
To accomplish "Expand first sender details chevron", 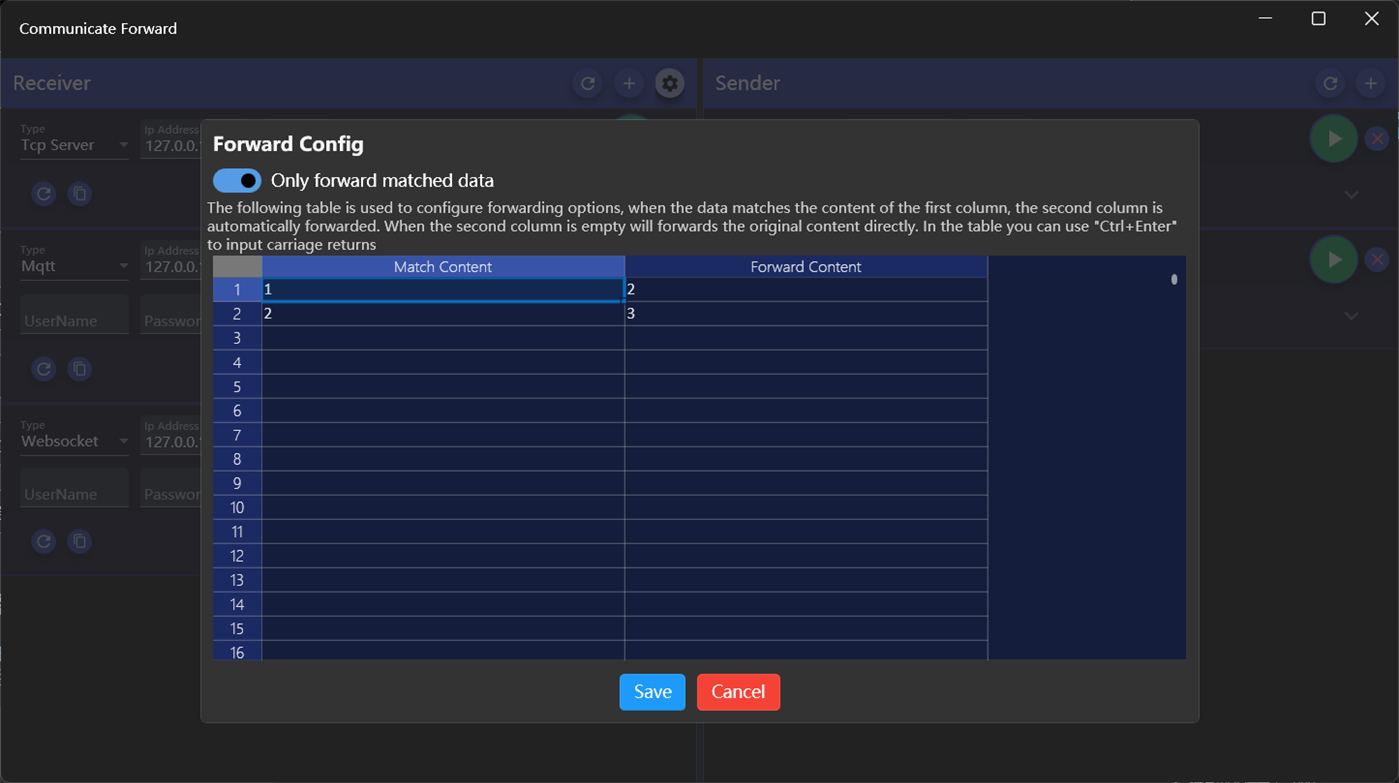I will pos(1351,195).
